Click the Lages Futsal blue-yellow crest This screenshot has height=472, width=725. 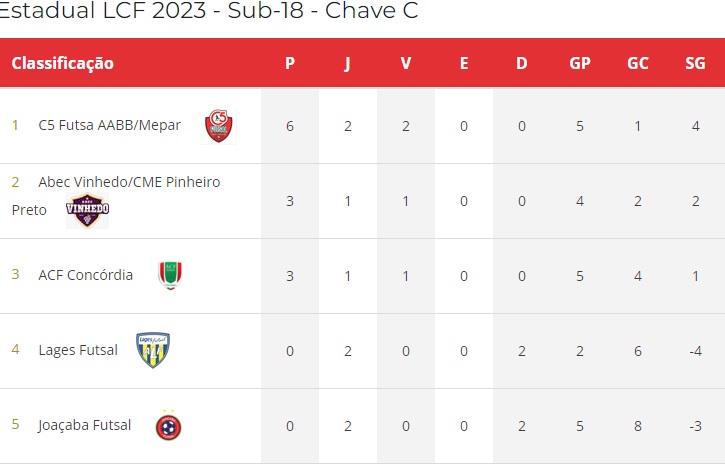coord(153,350)
